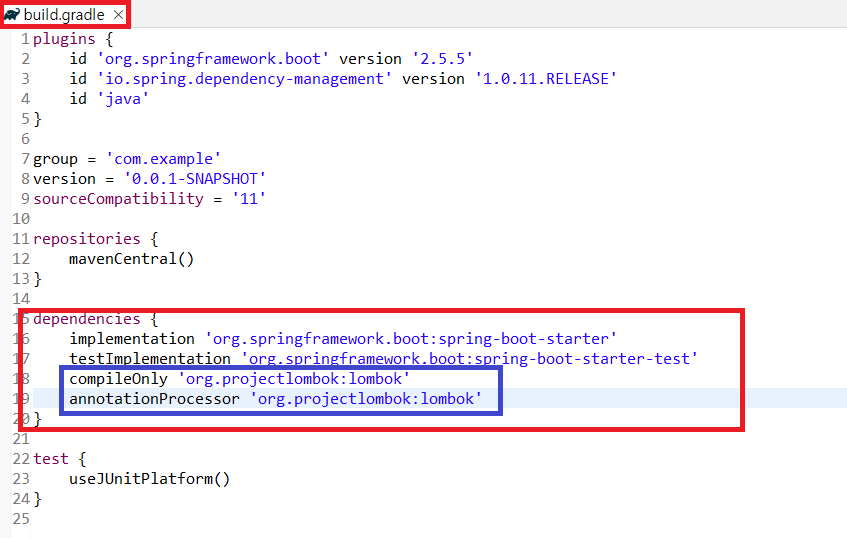
Task: Click the lombok string on compileOnly line
Action: (x=294, y=379)
